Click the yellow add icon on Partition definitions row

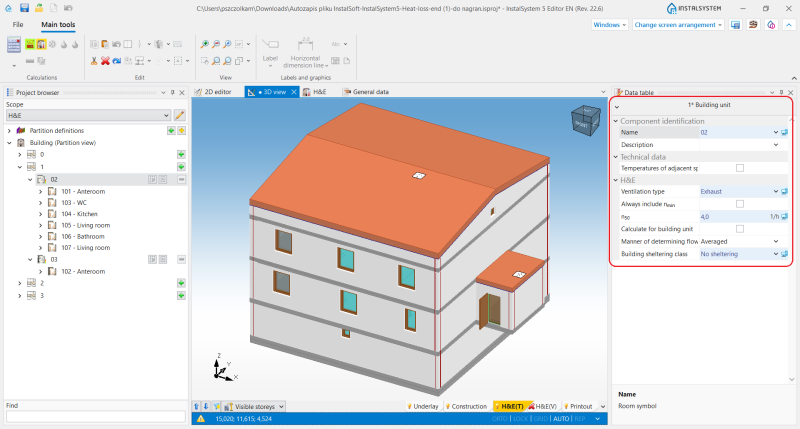[x=181, y=131]
